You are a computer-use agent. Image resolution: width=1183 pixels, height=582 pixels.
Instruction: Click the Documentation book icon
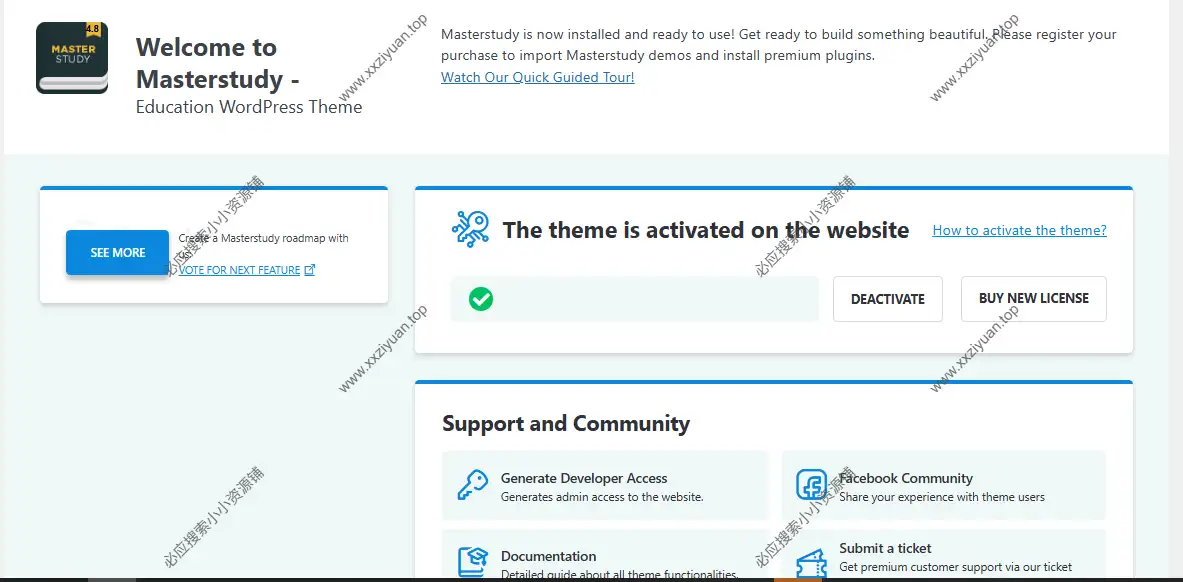pyautogui.click(x=472, y=562)
